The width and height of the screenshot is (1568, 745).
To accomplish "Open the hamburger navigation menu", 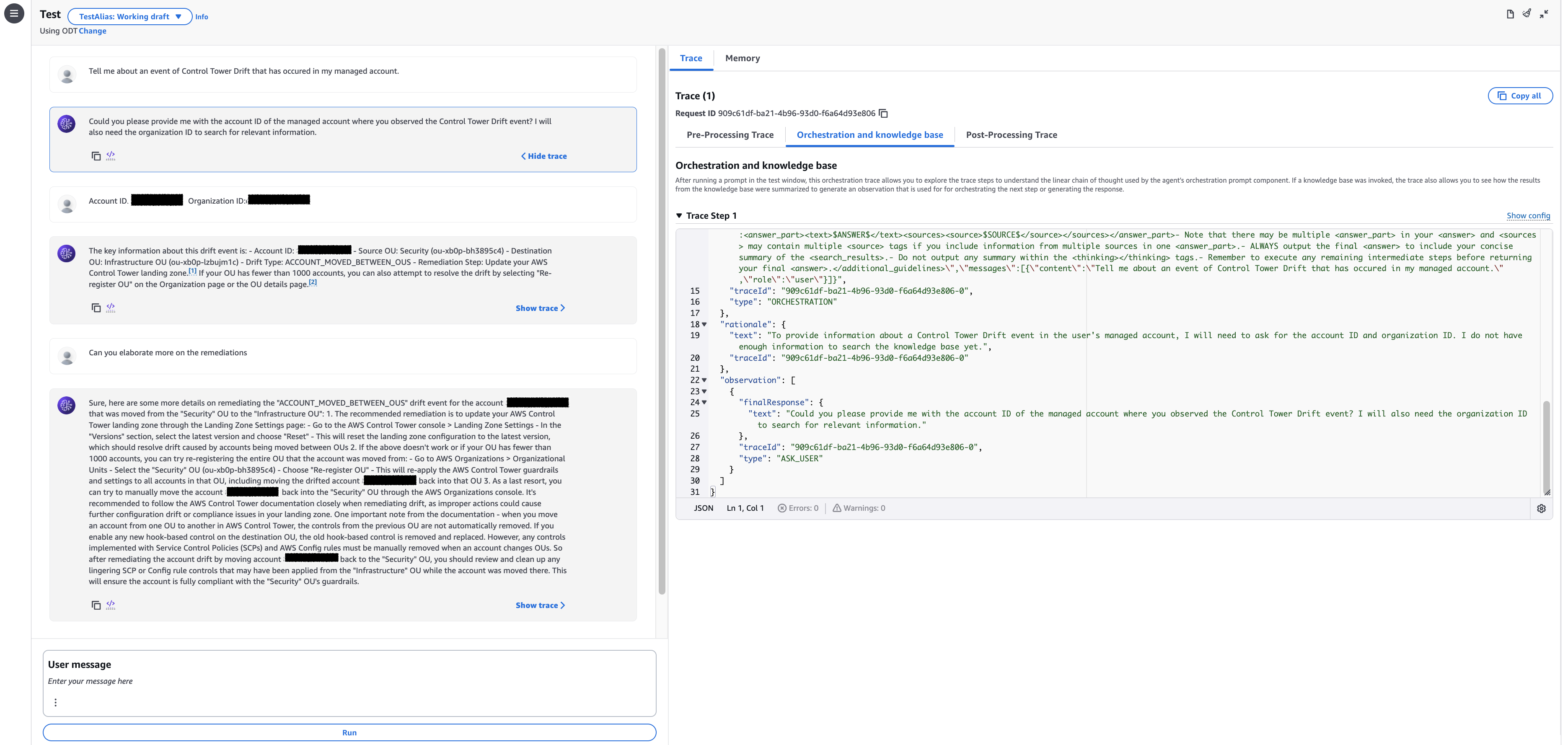I will click(14, 13).
